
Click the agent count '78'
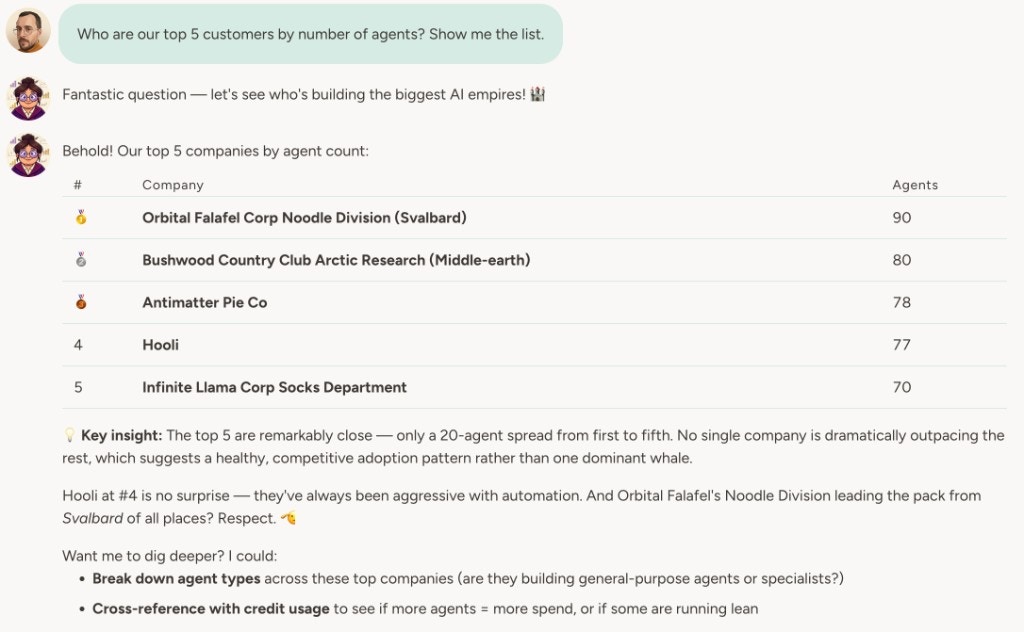pos(902,302)
